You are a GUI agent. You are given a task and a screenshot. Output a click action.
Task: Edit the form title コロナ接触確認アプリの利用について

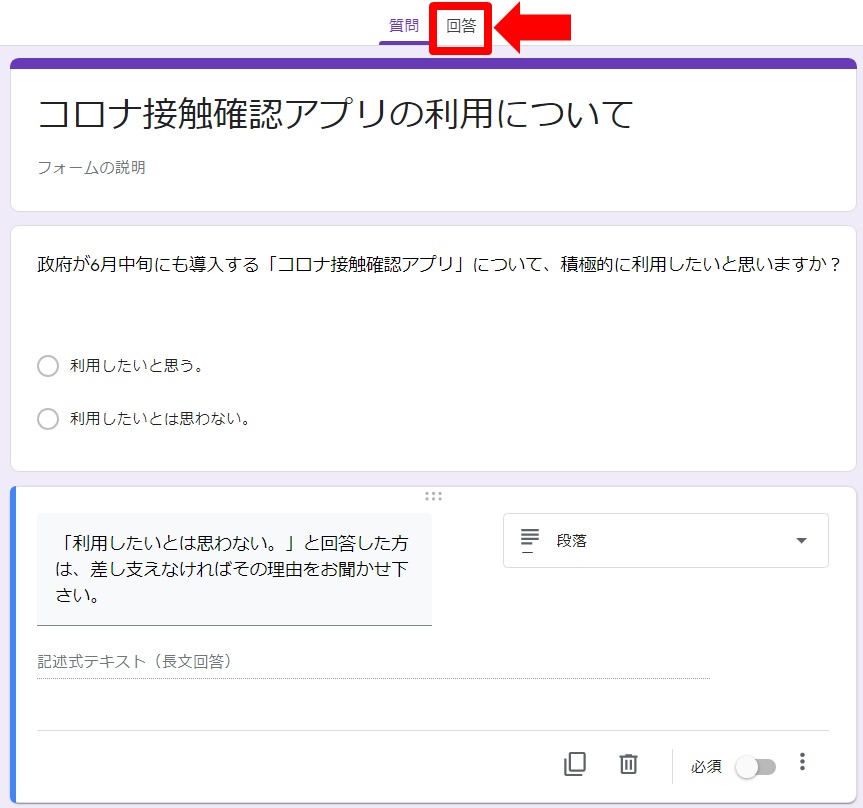tap(335, 115)
